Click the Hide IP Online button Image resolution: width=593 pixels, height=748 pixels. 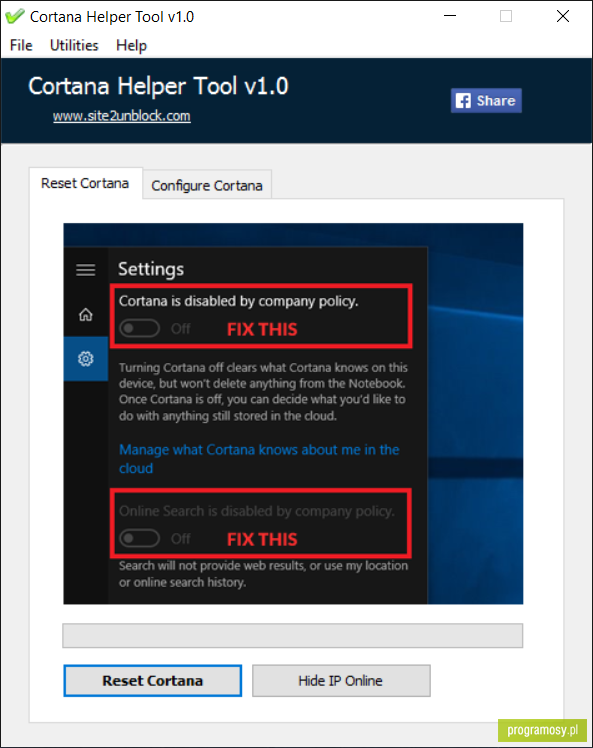341,680
